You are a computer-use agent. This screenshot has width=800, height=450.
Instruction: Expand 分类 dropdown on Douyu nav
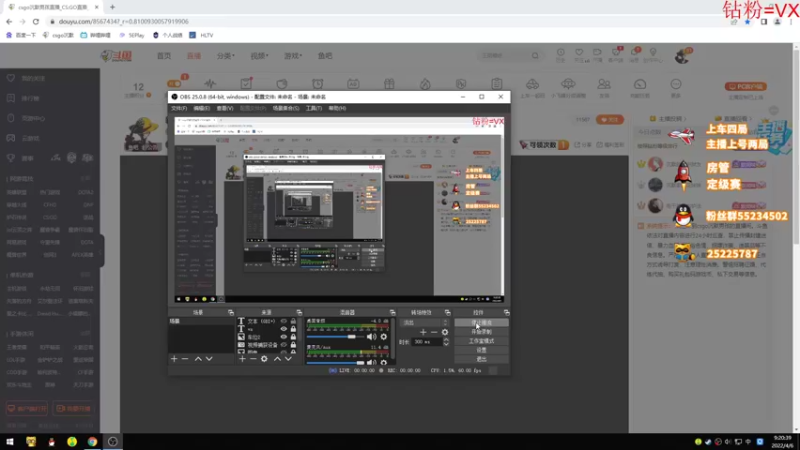(226, 56)
